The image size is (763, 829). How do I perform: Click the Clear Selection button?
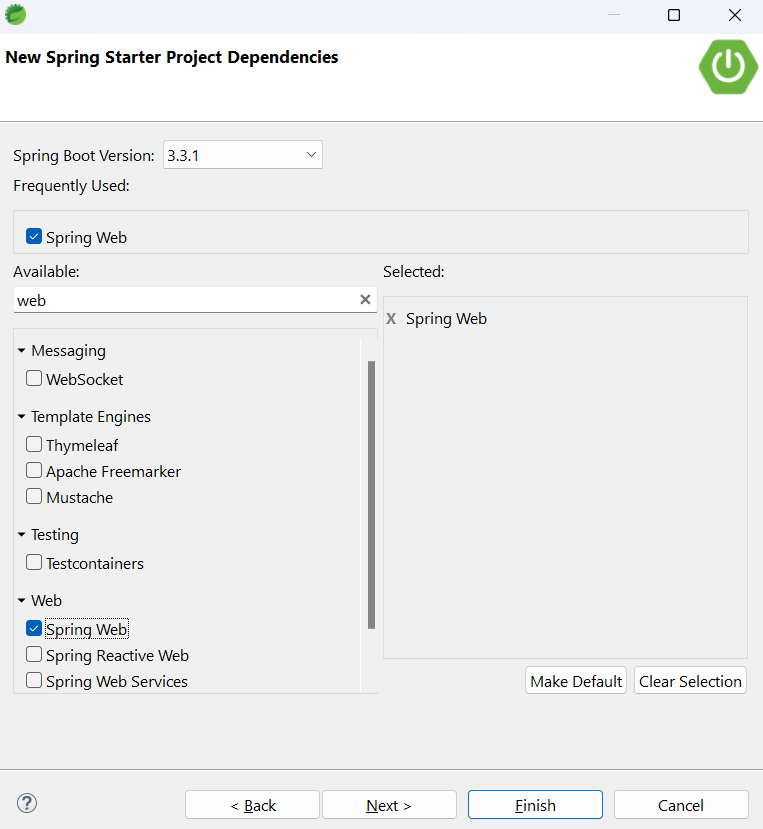click(690, 681)
